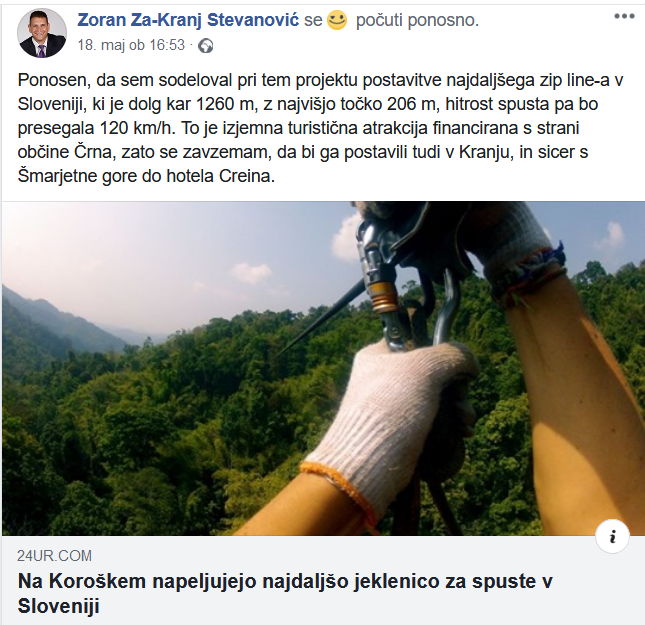Open Zoran's round profile picture
The width and height of the screenshot is (645, 625).
pos(42,33)
